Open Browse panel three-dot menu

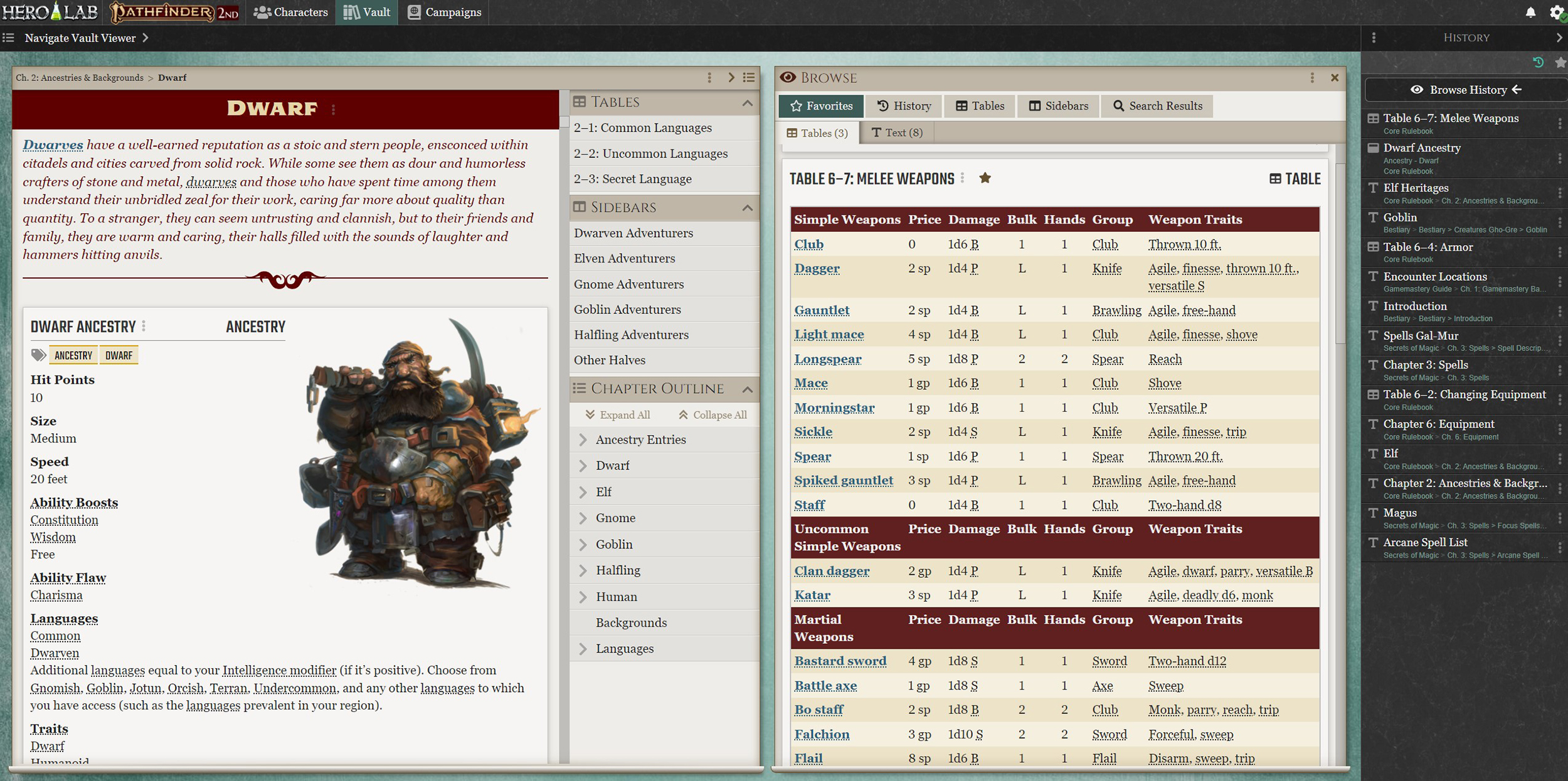pyautogui.click(x=1312, y=78)
